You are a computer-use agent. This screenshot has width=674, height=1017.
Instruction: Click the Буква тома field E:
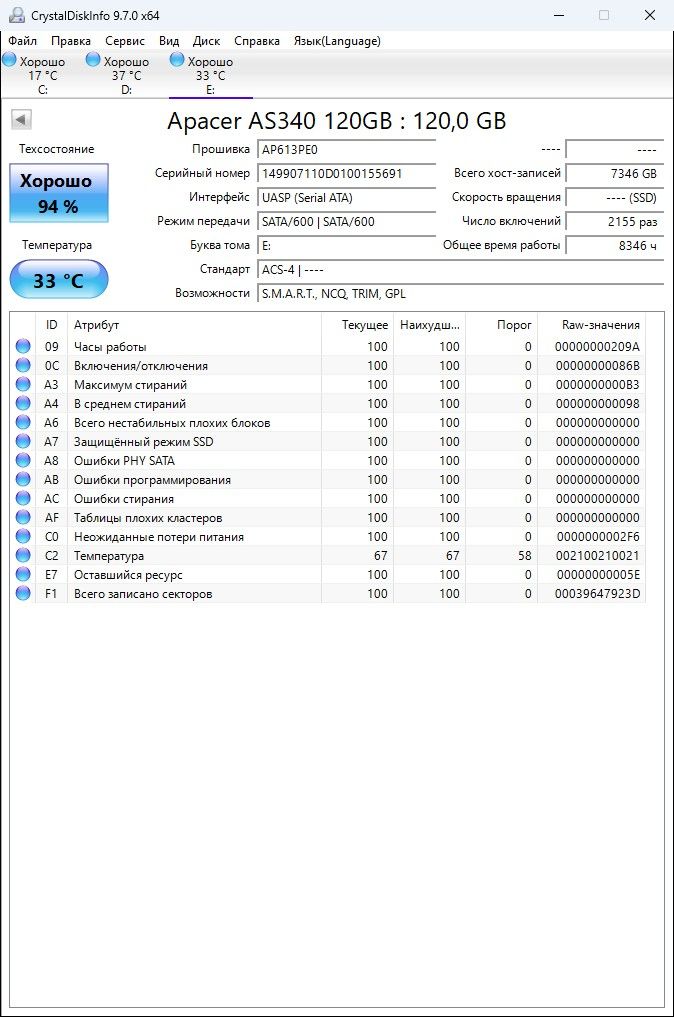click(x=346, y=245)
